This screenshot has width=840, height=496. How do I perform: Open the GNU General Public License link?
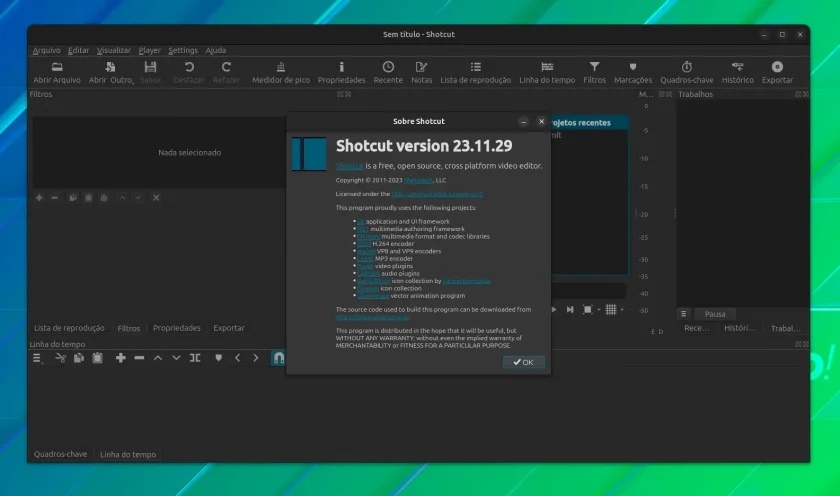pos(437,194)
